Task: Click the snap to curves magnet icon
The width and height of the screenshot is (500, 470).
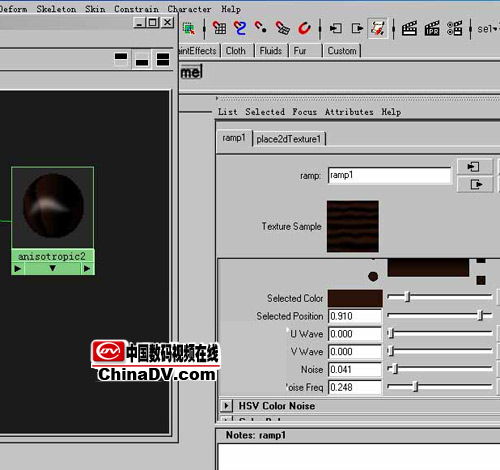Action: pyautogui.click(x=240, y=28)
